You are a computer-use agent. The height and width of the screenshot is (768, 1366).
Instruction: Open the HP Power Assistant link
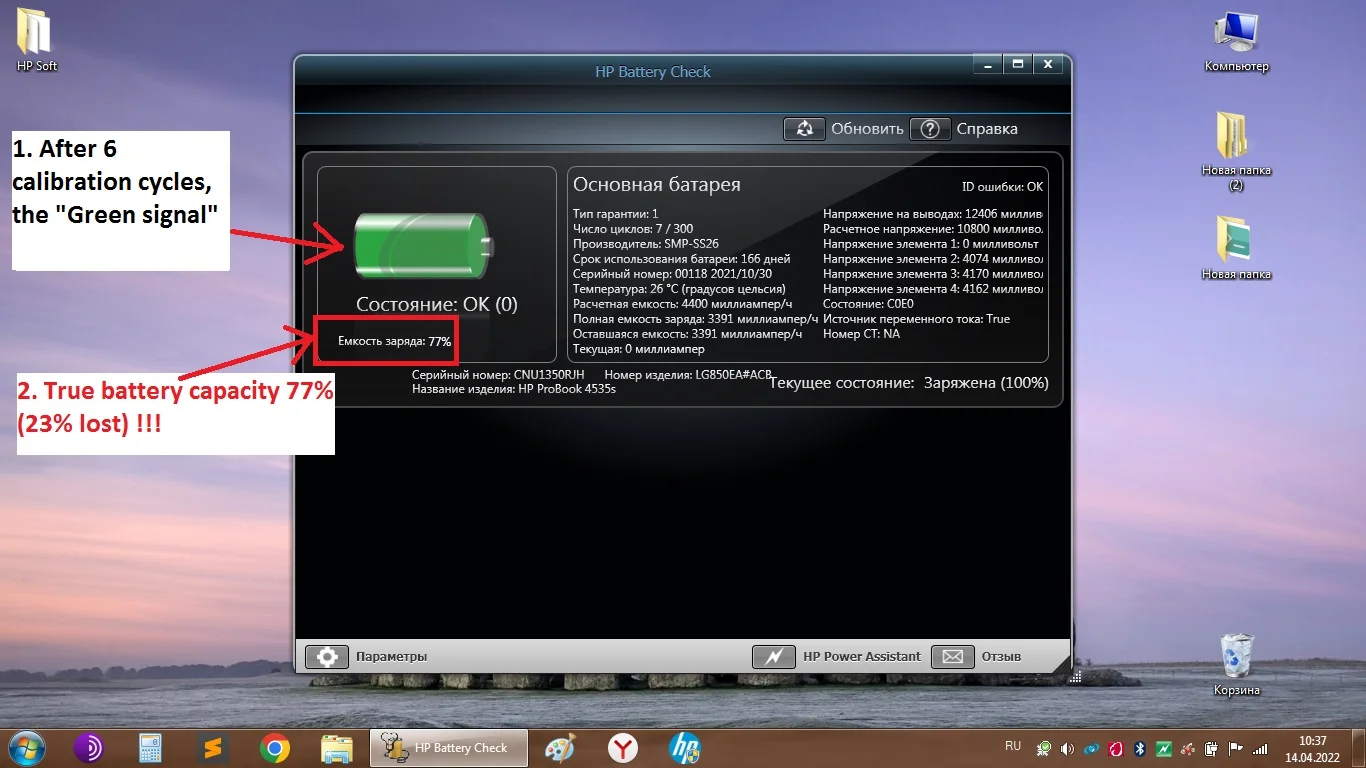[x=862, y=657]
